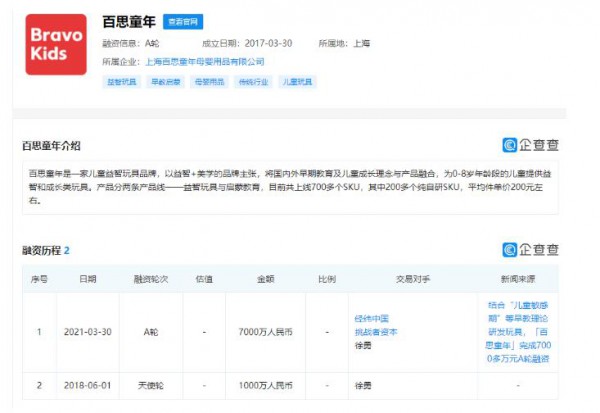
Task: Select the 传统行业 tag
Action: [x=253, y=82]
